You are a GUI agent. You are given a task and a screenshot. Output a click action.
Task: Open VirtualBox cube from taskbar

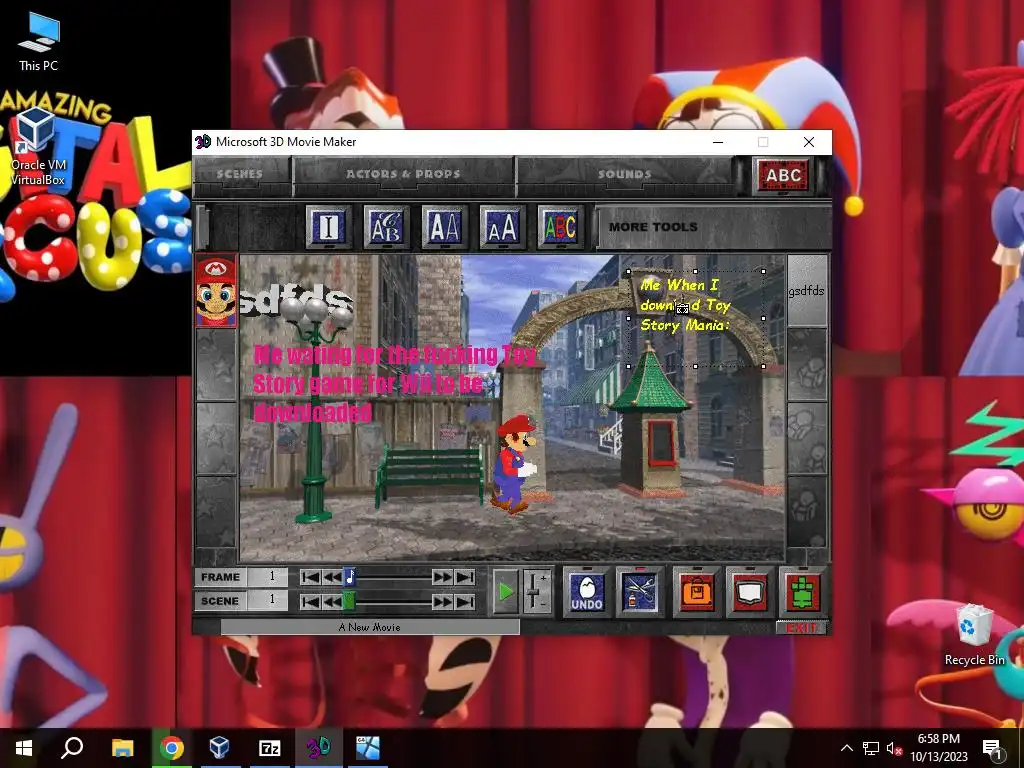pos(220,748)
